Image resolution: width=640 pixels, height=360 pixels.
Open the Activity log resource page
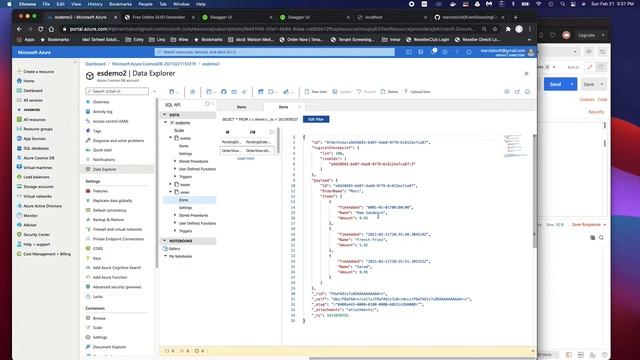[x=99, y=111]
